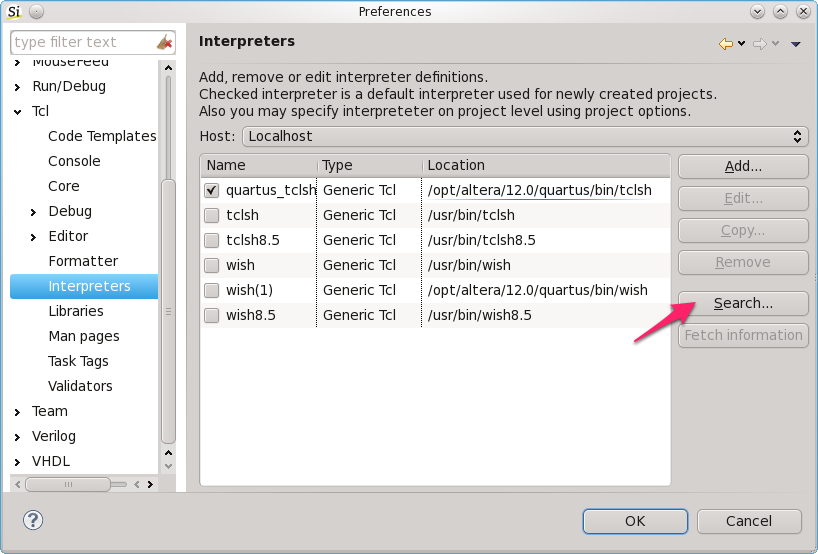The height and width of the screenshot is (554, 818).
Task: Click the Add... interpreter button
Action: [x=743, y=166]
